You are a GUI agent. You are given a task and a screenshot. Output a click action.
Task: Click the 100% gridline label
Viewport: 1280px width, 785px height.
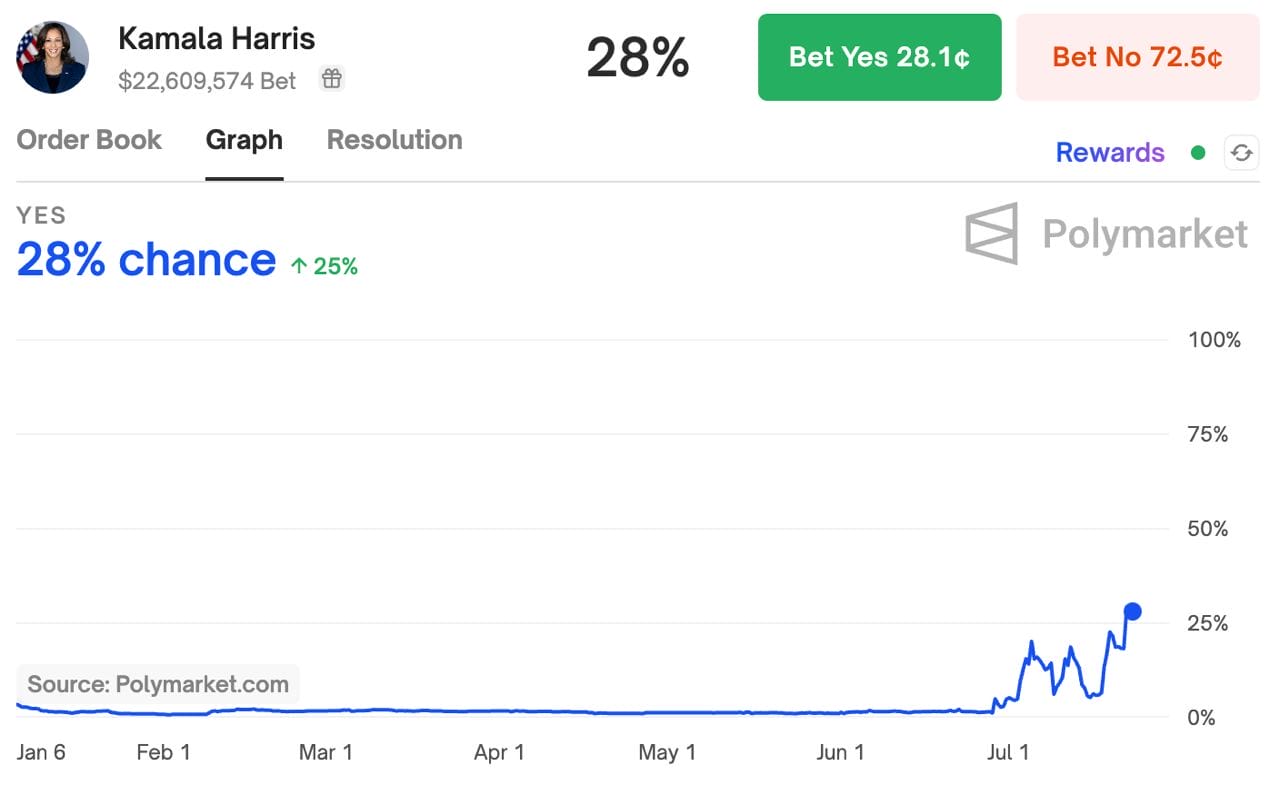1213,340
